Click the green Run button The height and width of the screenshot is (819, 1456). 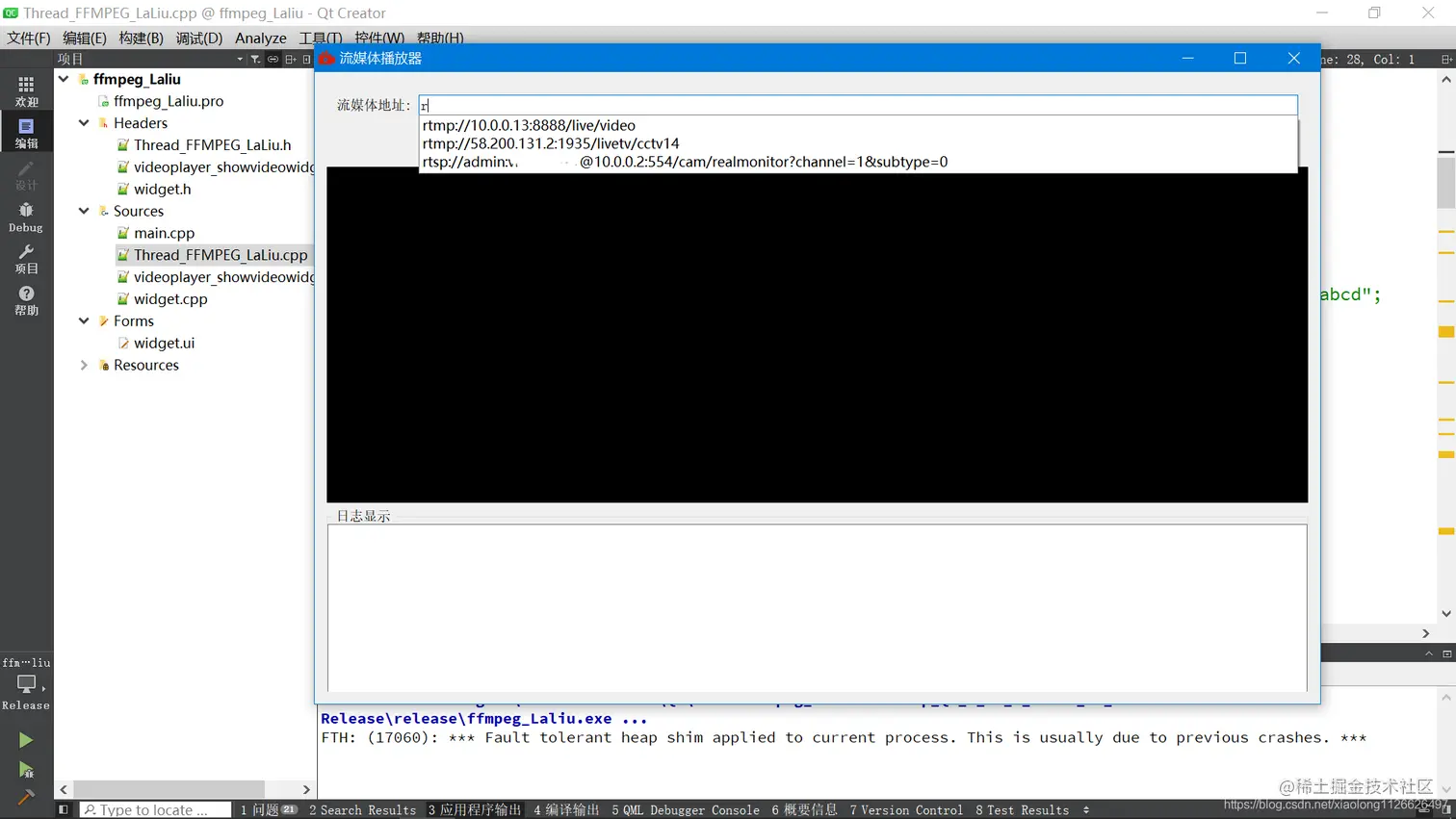26,740
